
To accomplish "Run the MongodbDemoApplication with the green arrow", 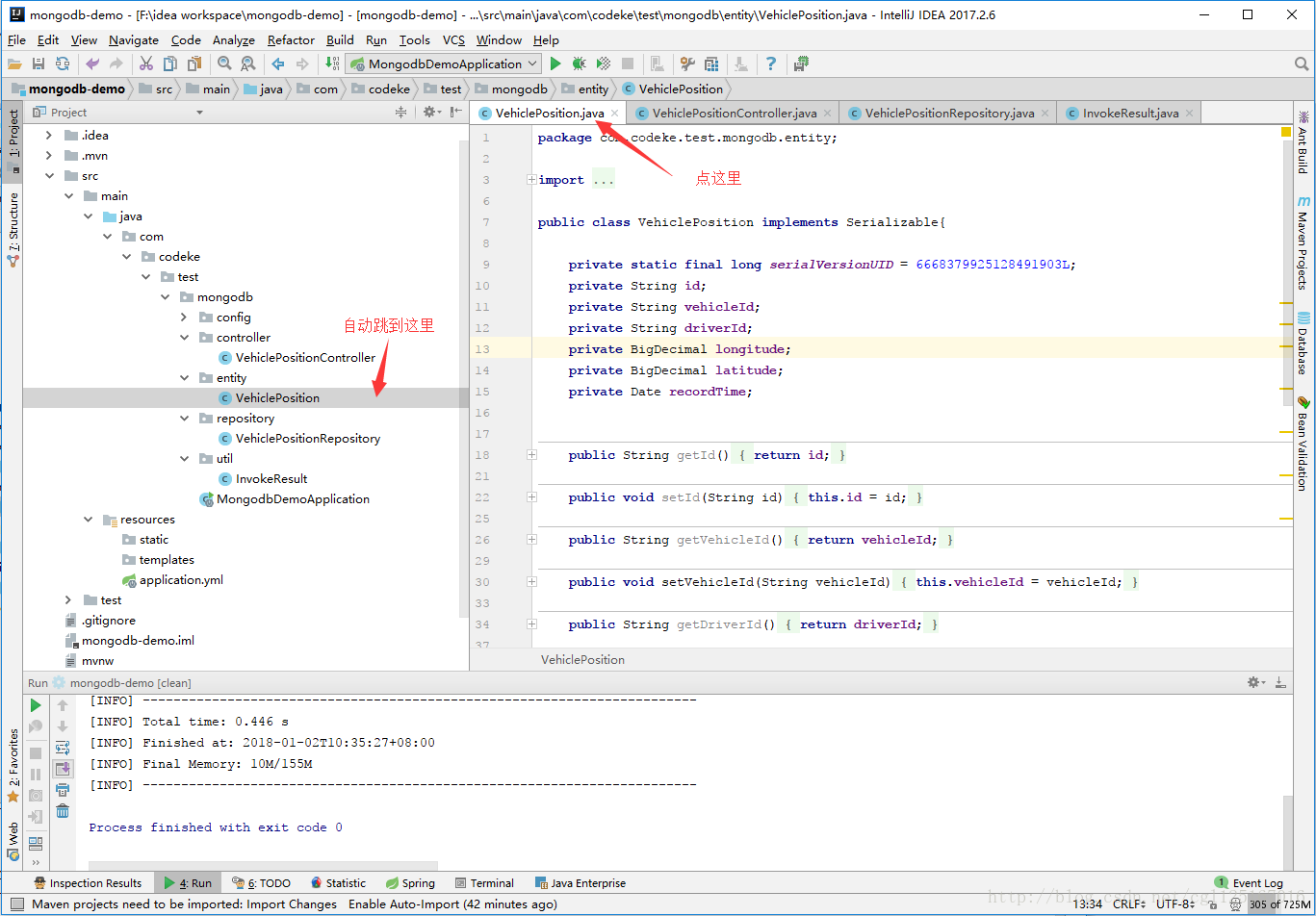I will tap(555, 63).
